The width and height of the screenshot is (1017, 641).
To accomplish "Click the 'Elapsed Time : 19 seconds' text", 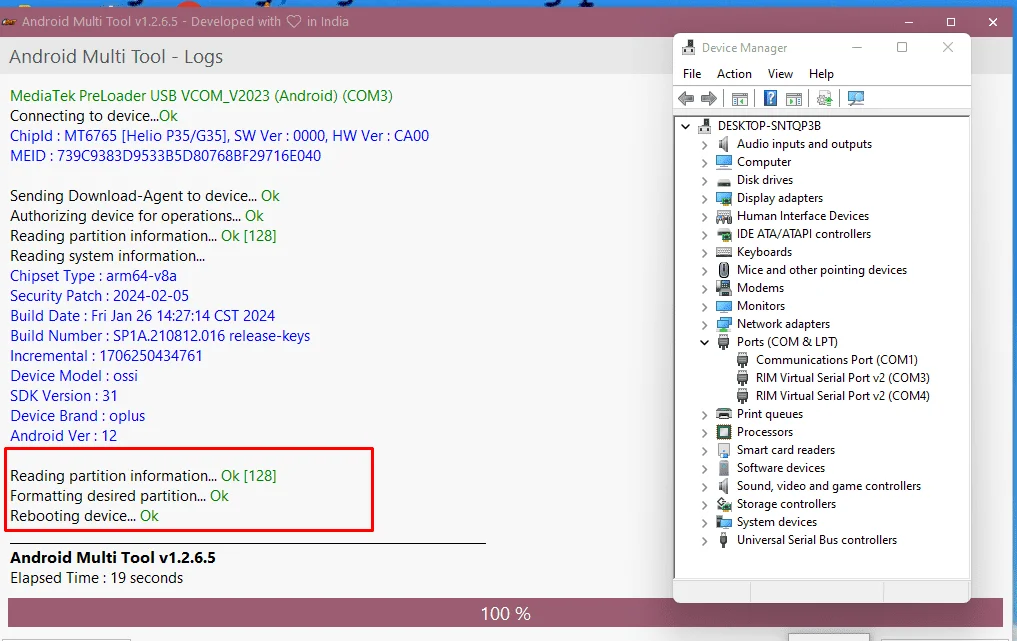I will click(x=97, y=578).
